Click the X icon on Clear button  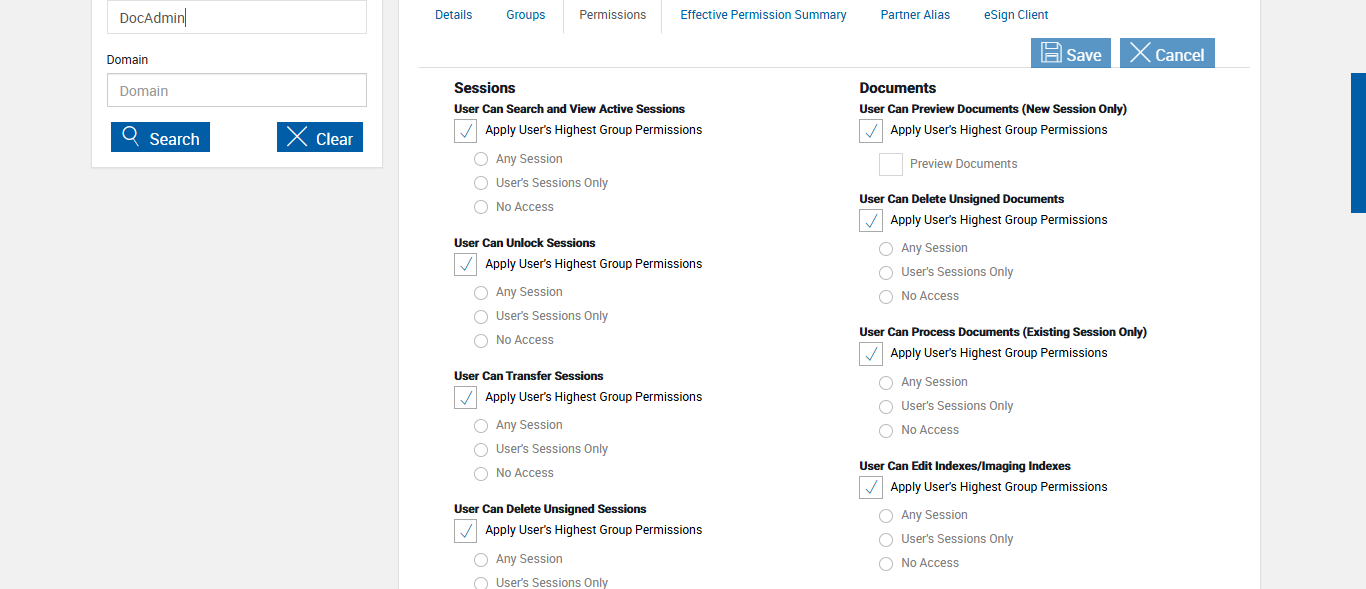click(x=297, y=138)
